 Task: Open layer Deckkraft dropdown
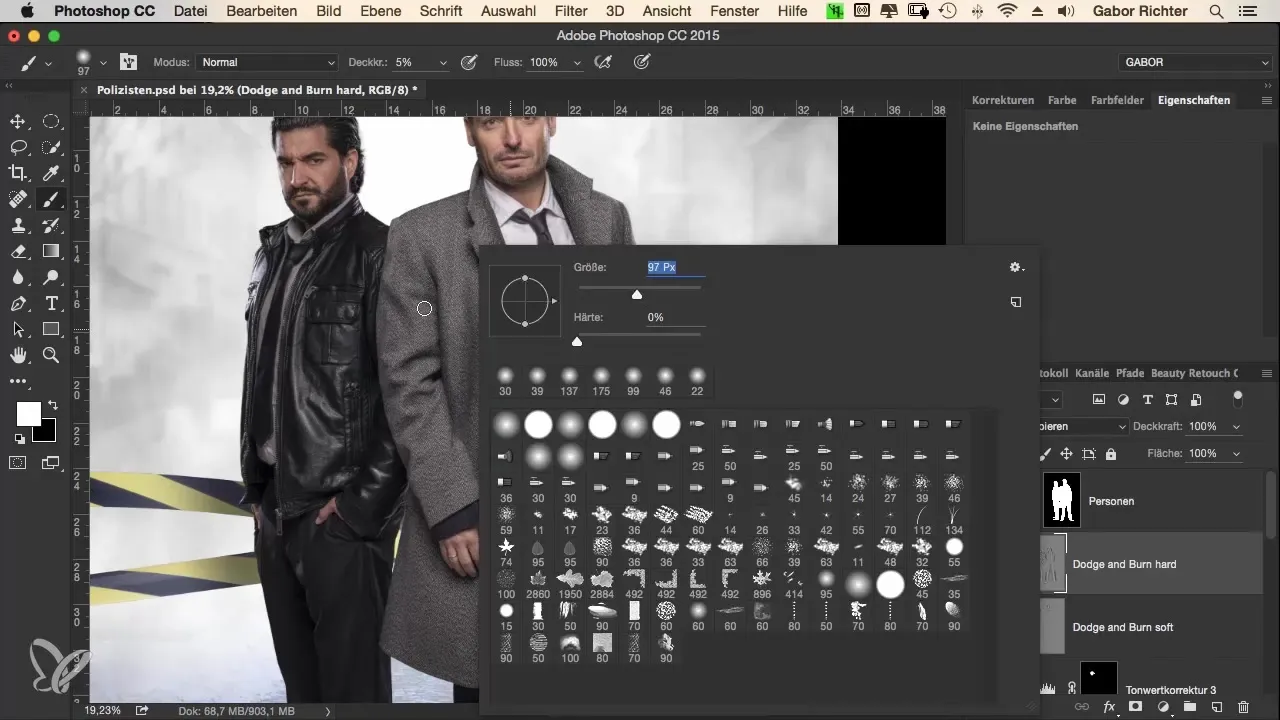pyautogui.click(x=1237, y=426)
